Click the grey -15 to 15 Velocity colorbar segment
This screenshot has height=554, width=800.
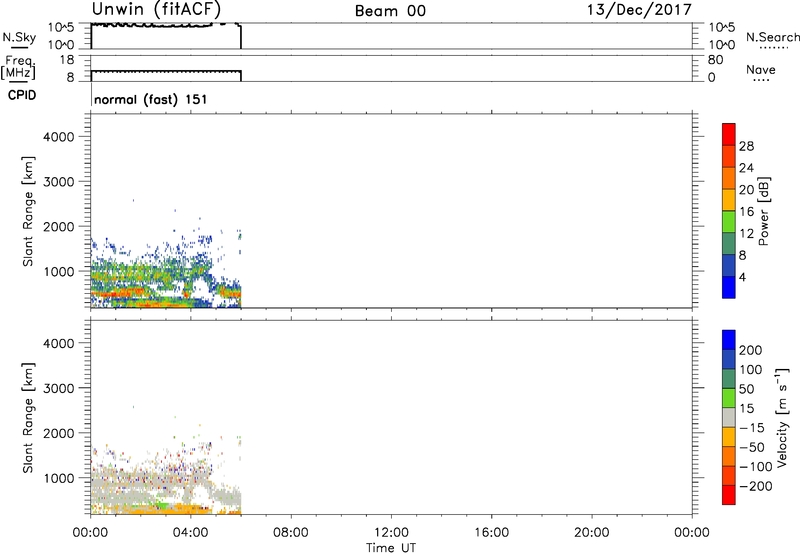[729, 417]
